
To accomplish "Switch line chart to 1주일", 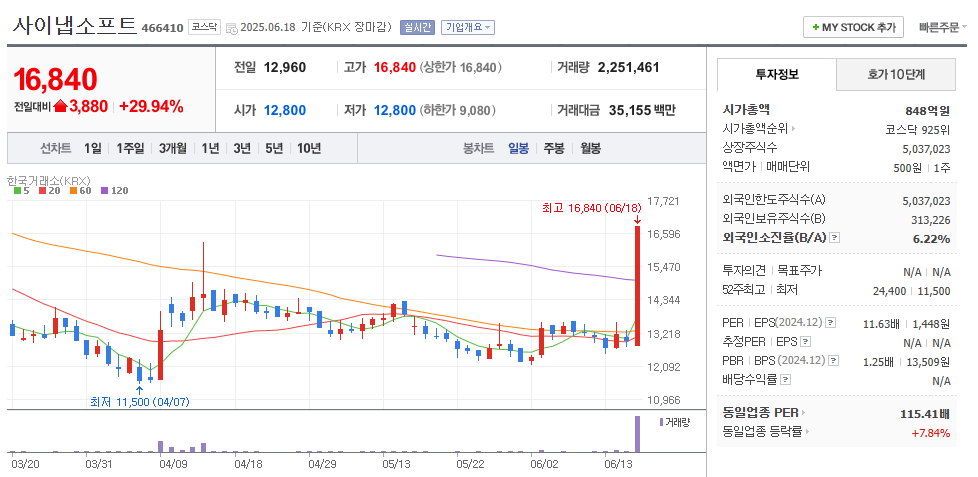I will [130, 148].
